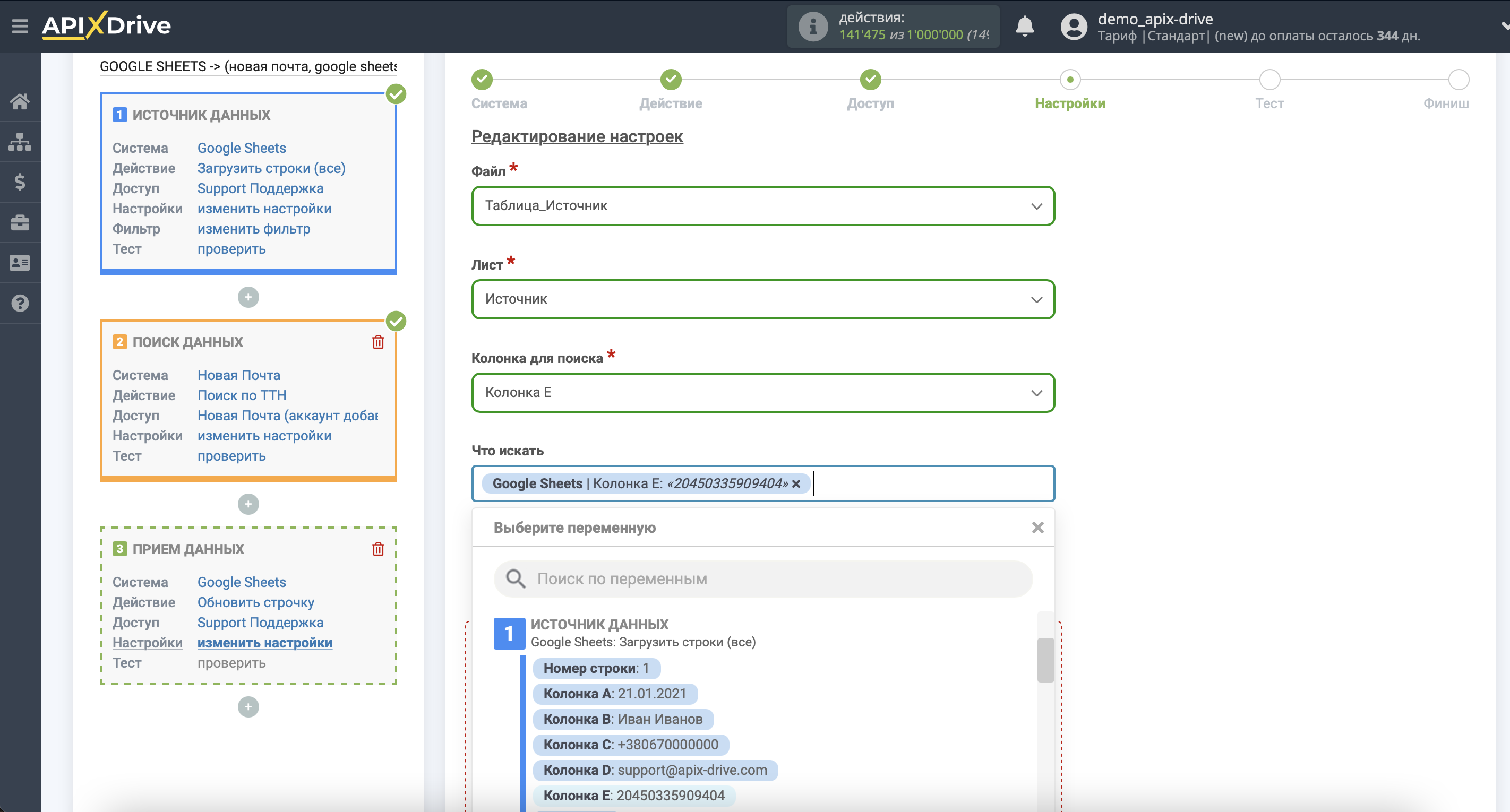Click проверить in Источник данных
1510x812 pixels.
tap(231, 249)
